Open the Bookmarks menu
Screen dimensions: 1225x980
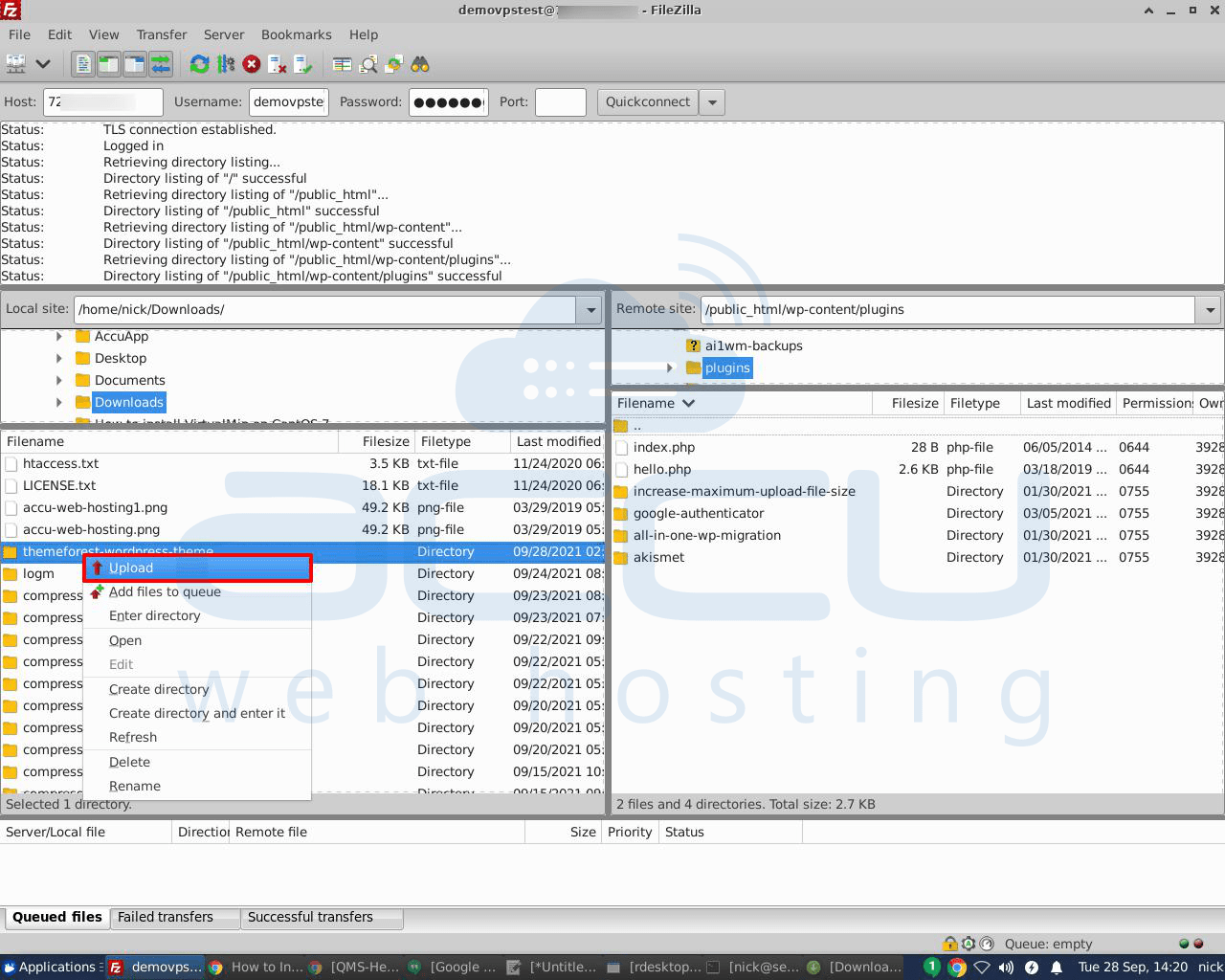[297, 34]
